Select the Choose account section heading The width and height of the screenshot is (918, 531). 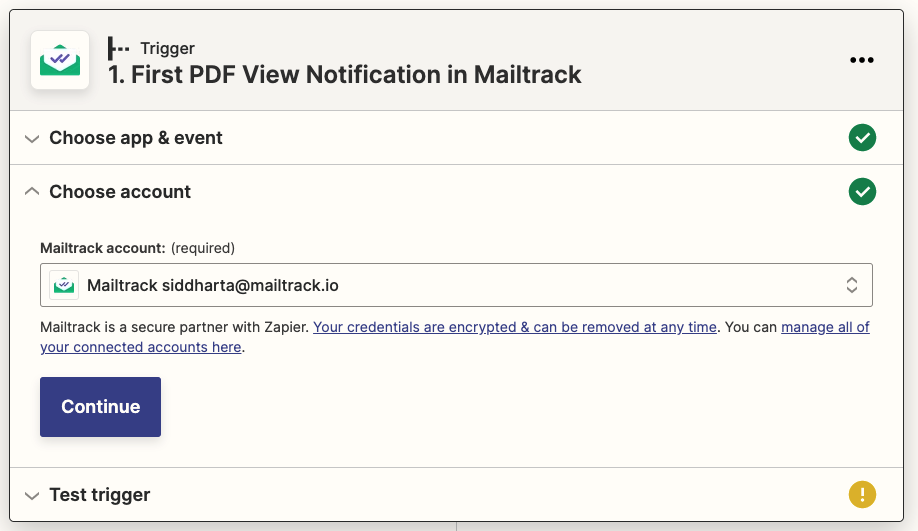120,192
